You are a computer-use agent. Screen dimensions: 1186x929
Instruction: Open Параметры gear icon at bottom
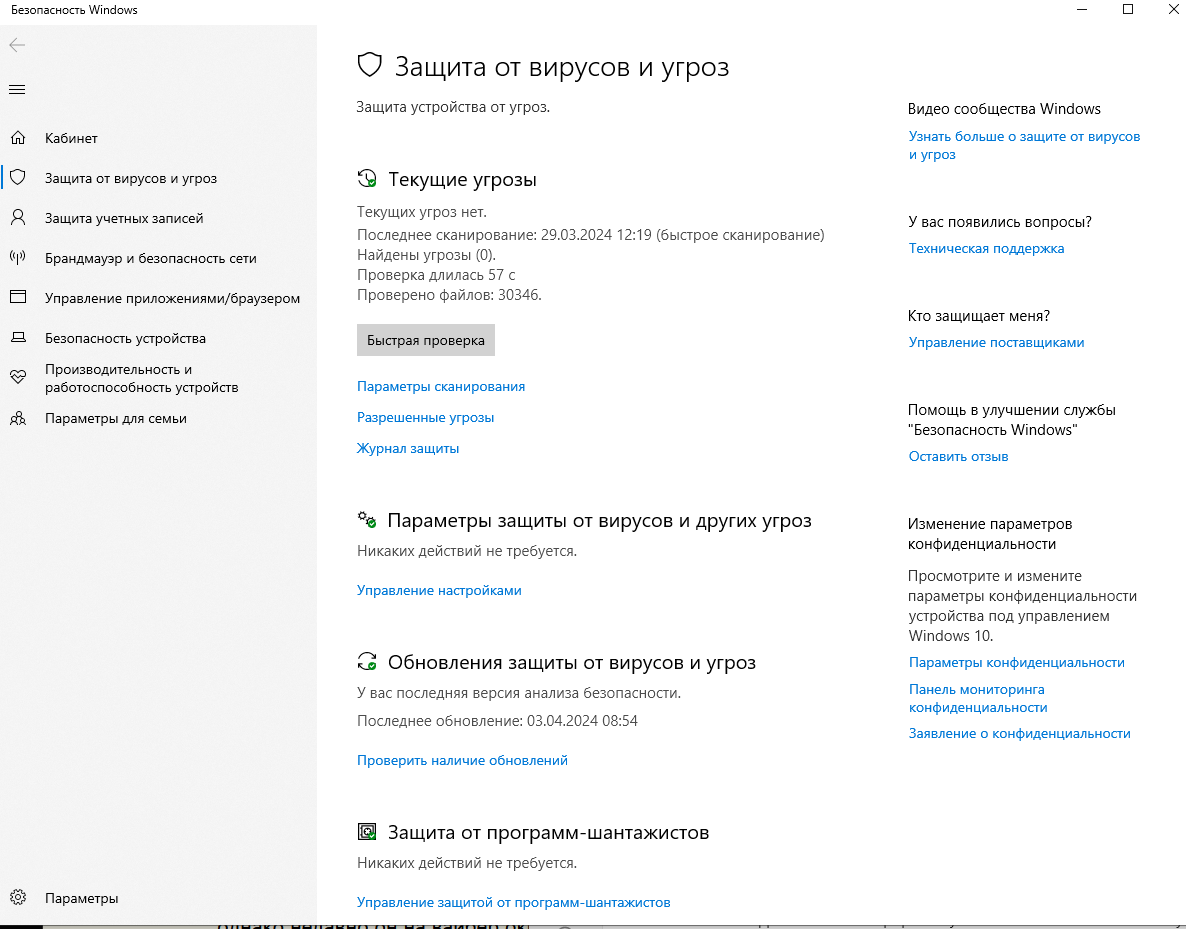(x=17, y=898)
